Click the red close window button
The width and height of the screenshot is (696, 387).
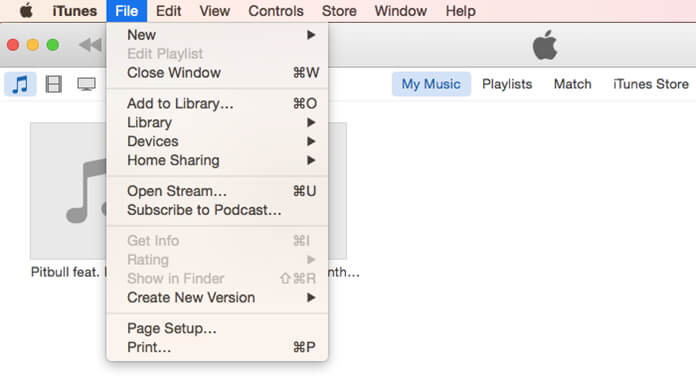[13, 45]
